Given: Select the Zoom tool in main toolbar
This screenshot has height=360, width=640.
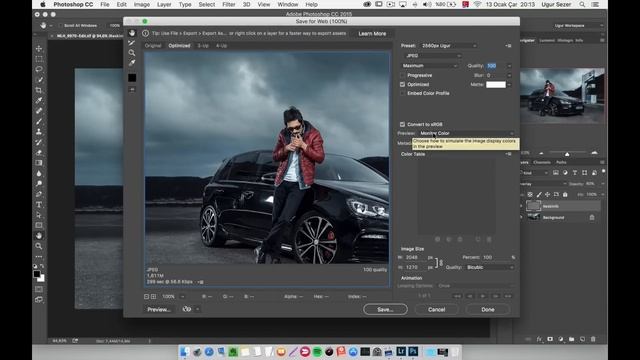Looking at the screenshot, I should click(x=39, y=246).
